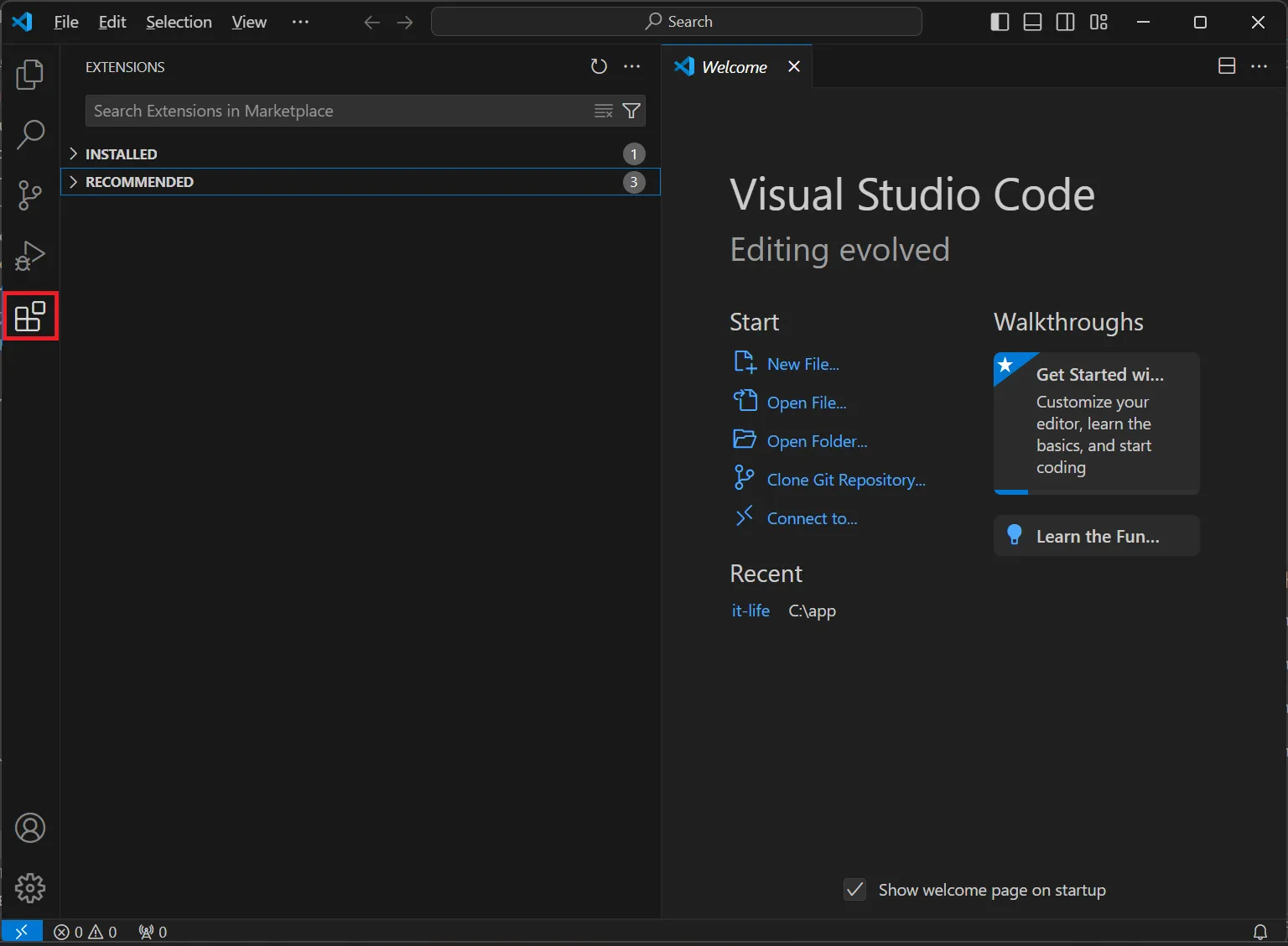
Task: Toggle primary side bar layout icon
Action: (x=1000, y=22)
